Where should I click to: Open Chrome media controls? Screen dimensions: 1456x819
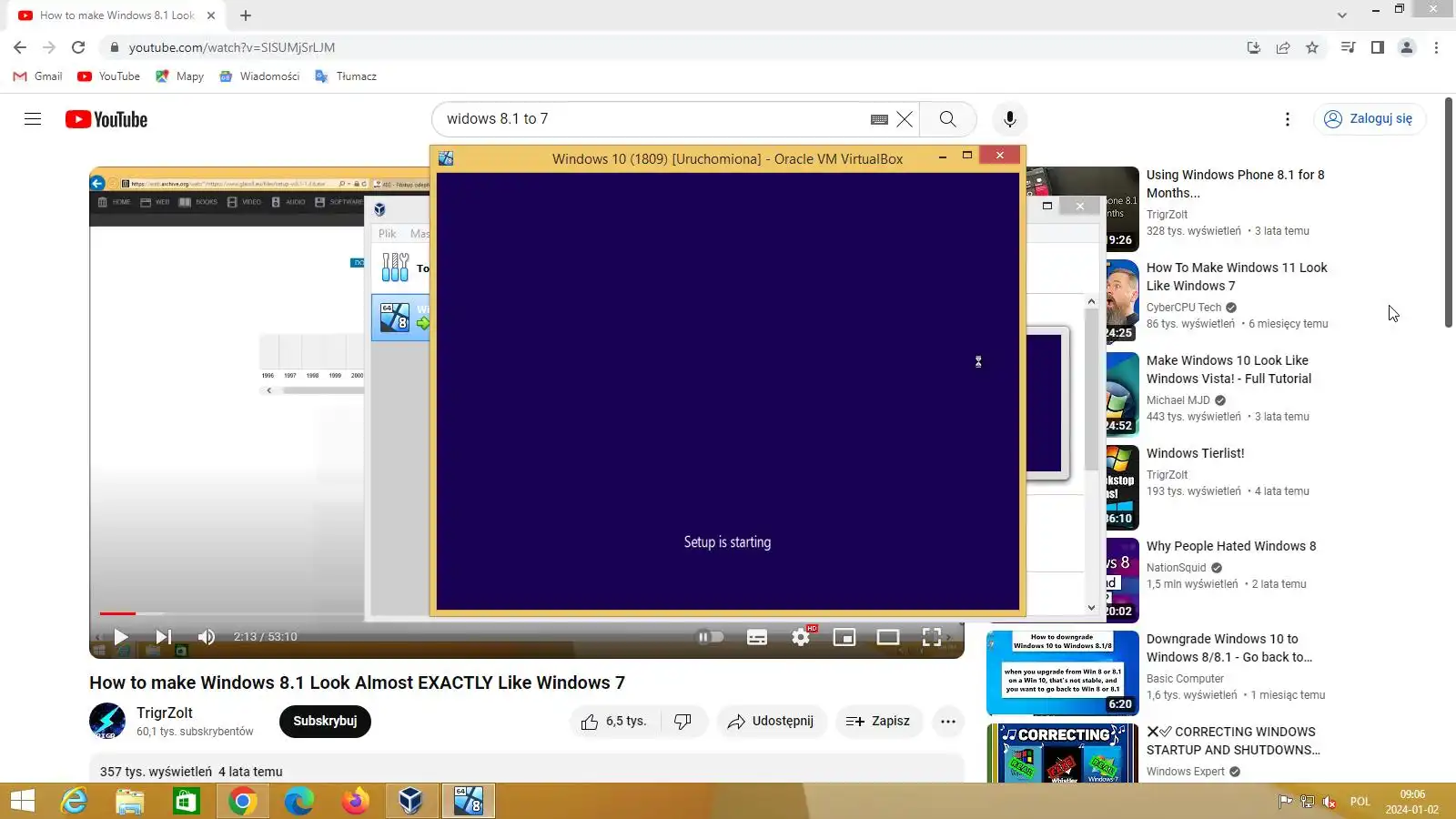(1349, 47)
